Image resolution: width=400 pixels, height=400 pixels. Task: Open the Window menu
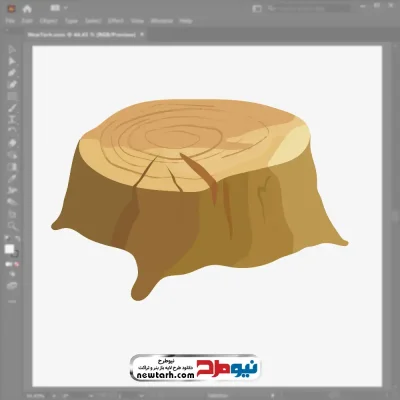point(162,21)
